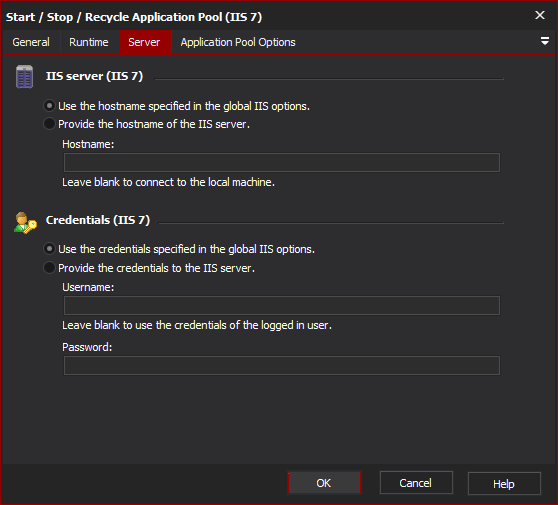Click inside the Hostname input field
The width and height of the screenshot is (558, 505).
coord(282,162)
